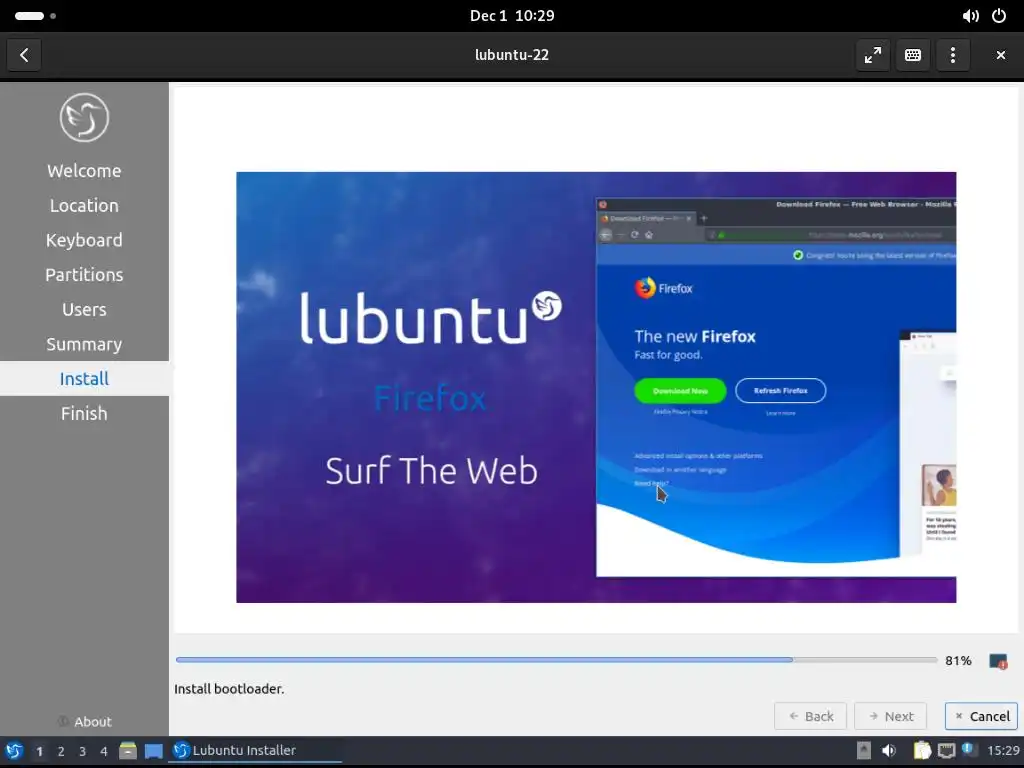Toggle the install log icon beside 81%
1024x768 pixels.
pyautogui.click(x=998, y=661)
